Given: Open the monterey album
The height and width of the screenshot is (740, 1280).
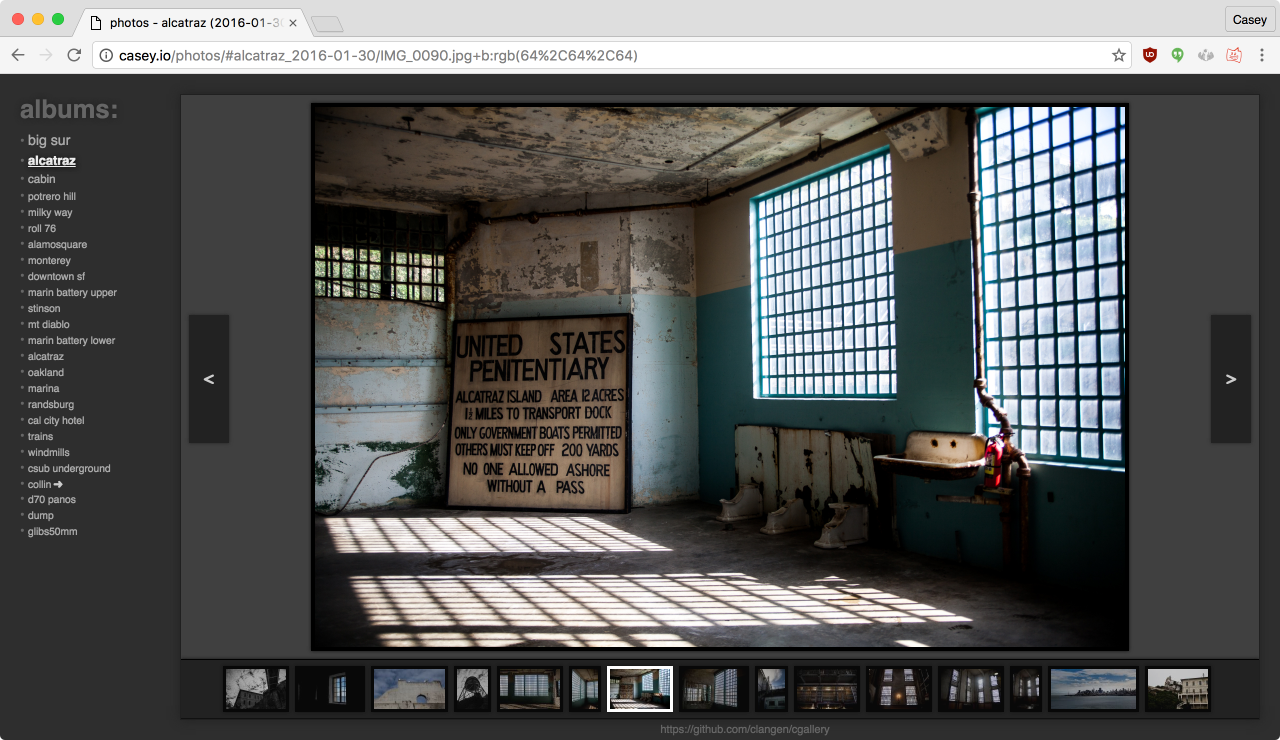Looking at the screenshot, I should tap(49, 260).
